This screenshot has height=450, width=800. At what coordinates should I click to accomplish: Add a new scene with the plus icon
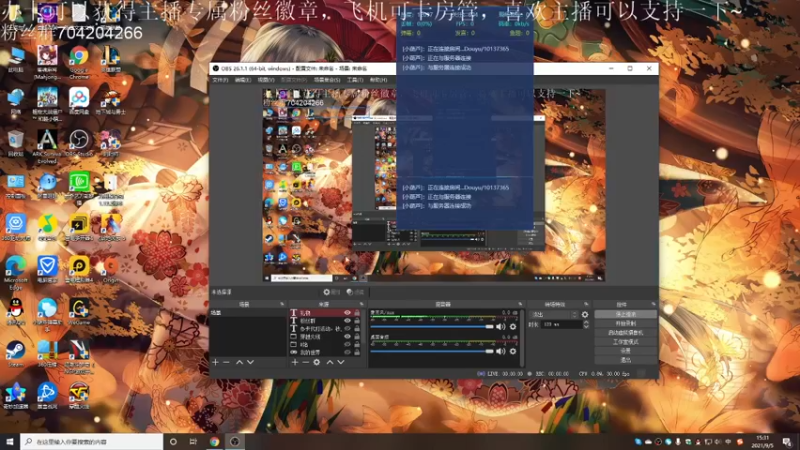[215, 362]
